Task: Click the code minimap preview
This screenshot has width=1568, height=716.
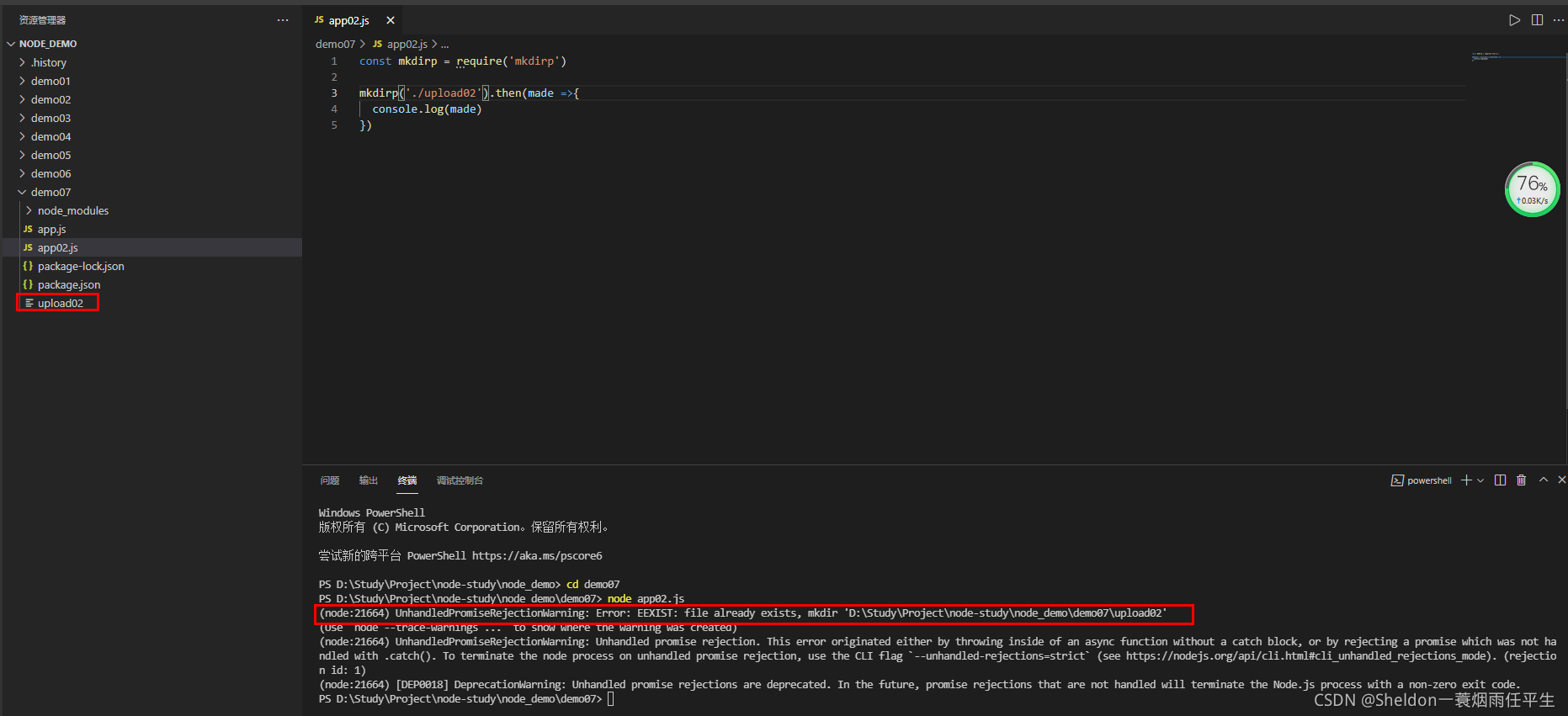Action: [1488, 57]
